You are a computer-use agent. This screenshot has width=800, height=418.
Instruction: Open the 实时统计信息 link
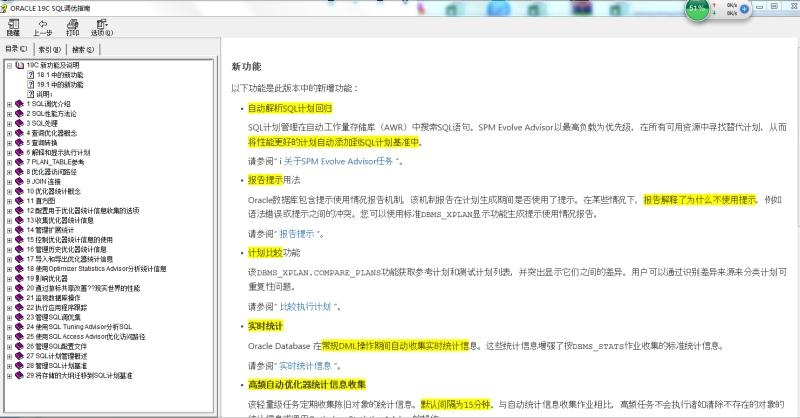[306, 366]
